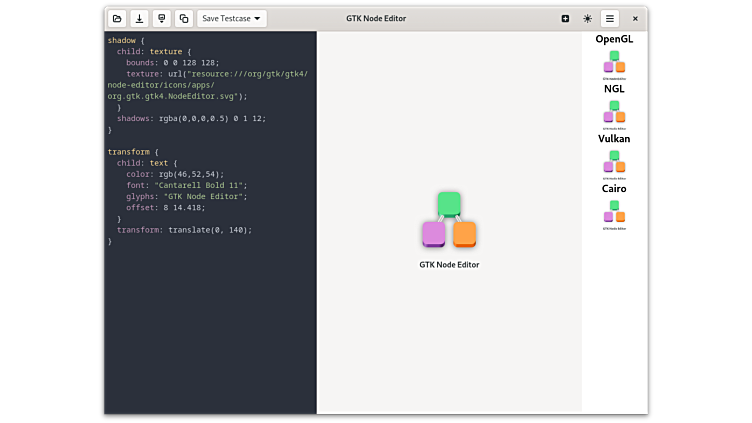Select the Vulkan renderer preview thumbnail
Viewport: 752px width, 423px height.
click(614, 164)
